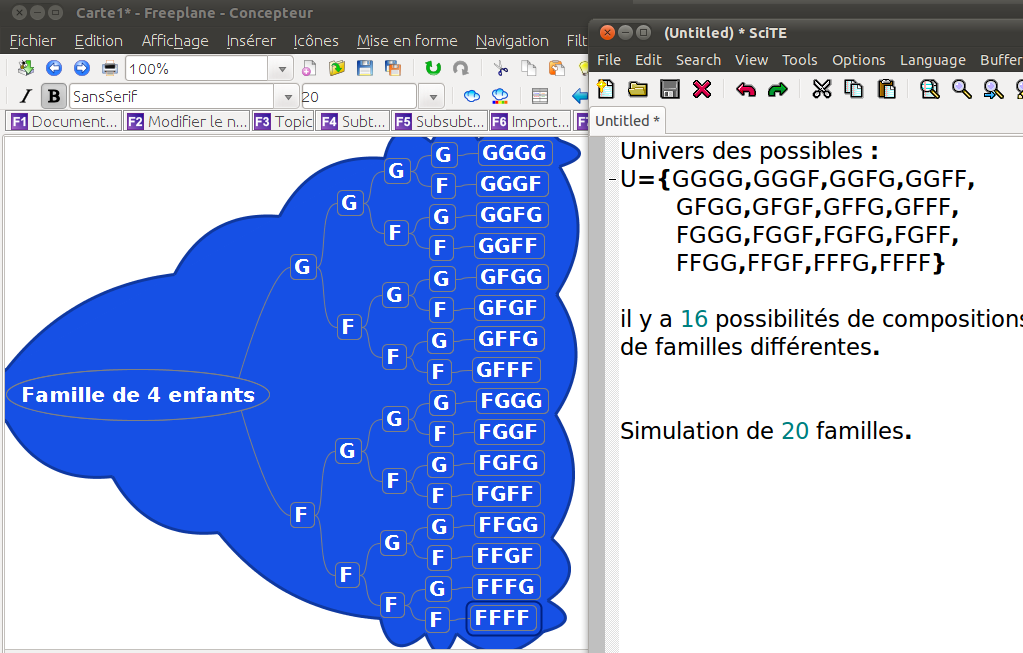This screenshot has width=1023, height=653.
Task: Select the FFFF node in mind map
Action: [503, 618]
